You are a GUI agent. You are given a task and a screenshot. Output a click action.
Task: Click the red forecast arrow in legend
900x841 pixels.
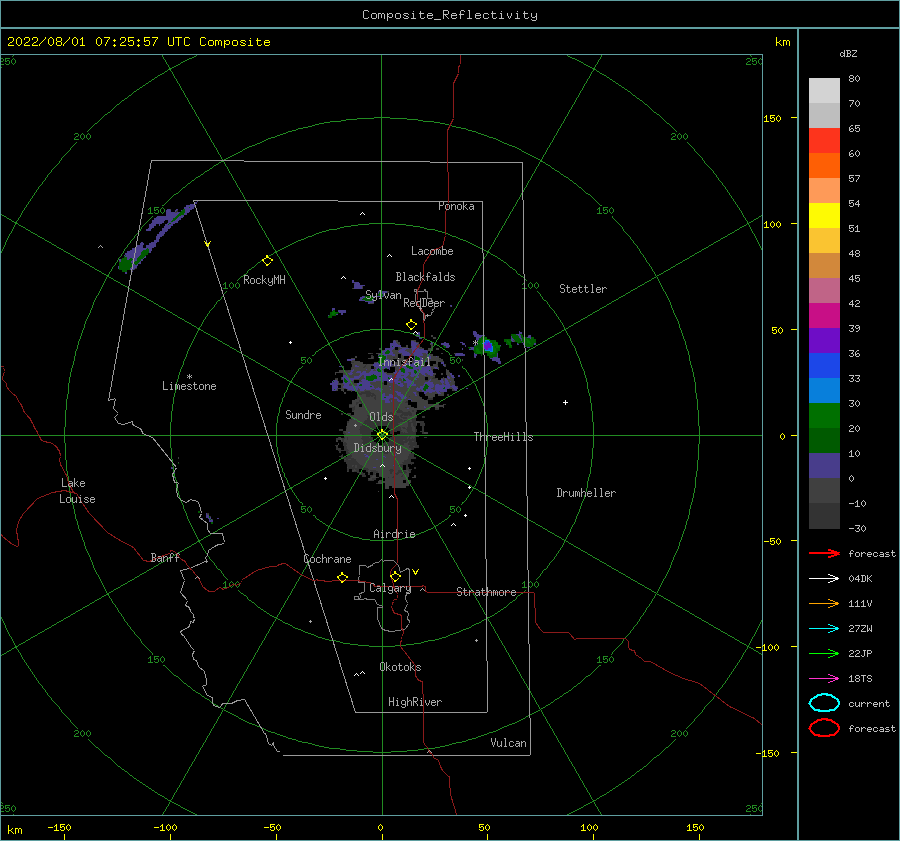pos(824,553)
